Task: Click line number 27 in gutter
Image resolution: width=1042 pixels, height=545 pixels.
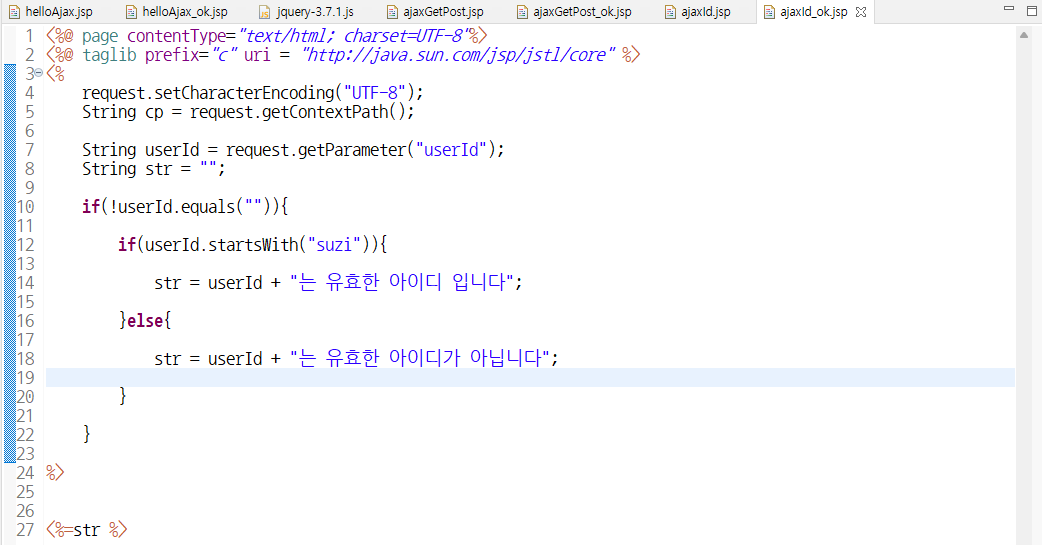Action: pos(25,530)
